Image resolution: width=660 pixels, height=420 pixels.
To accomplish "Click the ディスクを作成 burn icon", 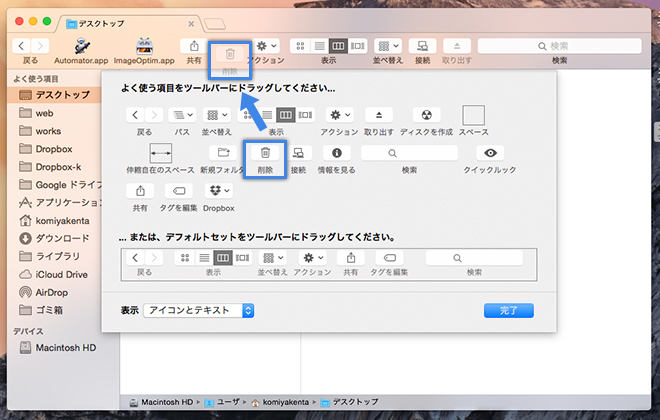I will click(x=426, y=115).
